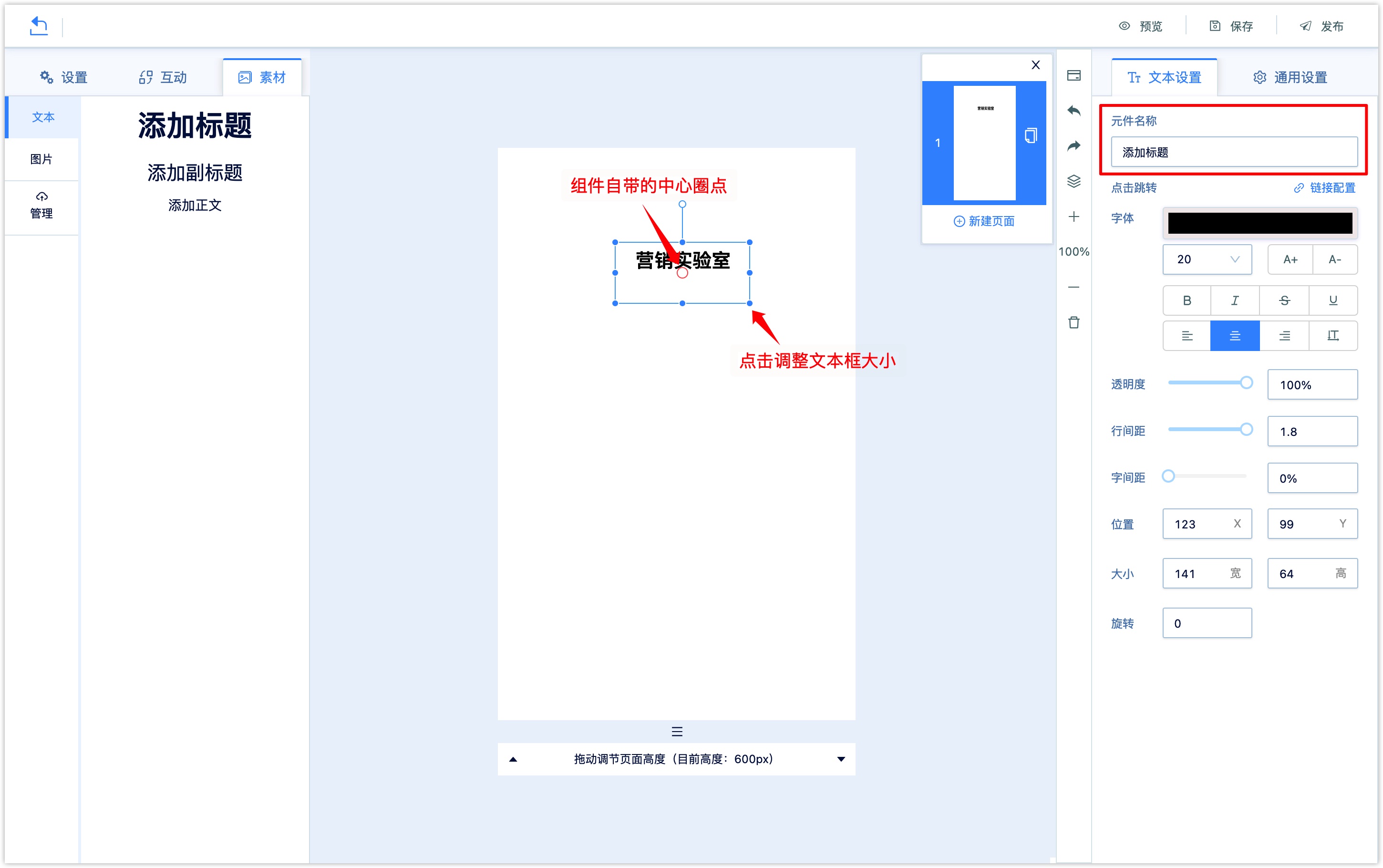Close the page list panel
Screen dimensions: 1383x868
coord(1036,65)
